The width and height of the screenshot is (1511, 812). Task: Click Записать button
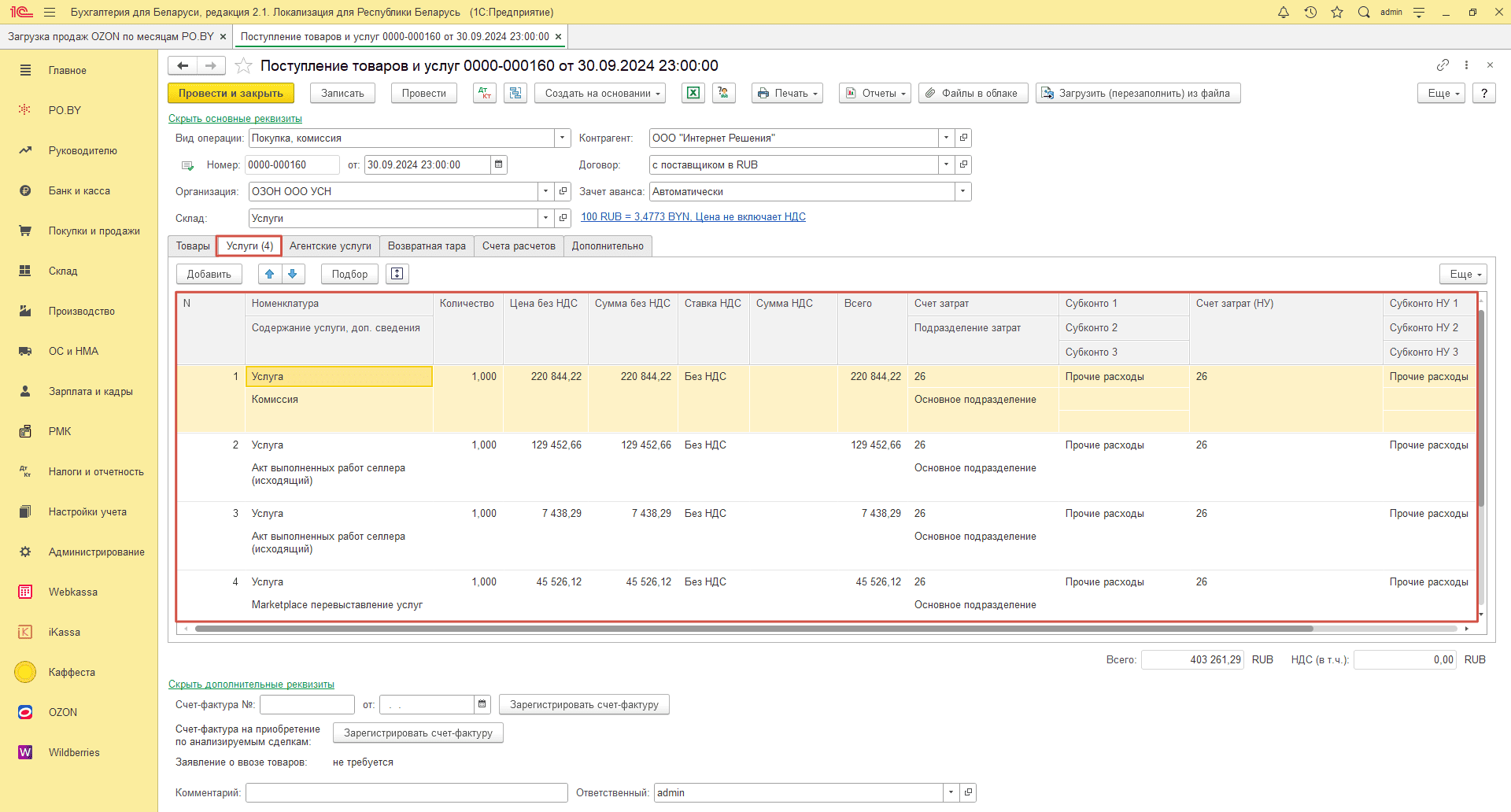[x=342, y=93]
